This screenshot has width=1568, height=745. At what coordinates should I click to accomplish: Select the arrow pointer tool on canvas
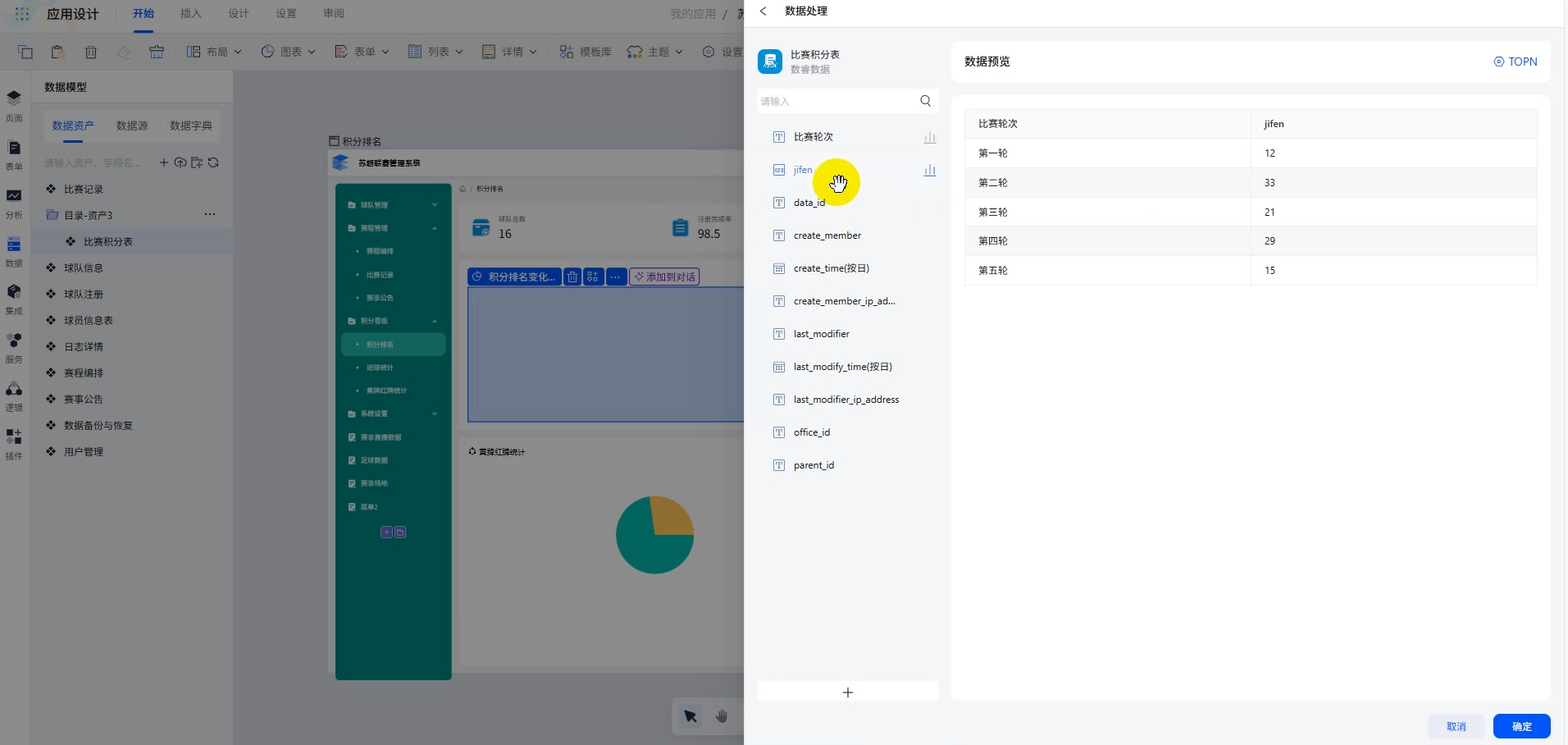point(691,716)
